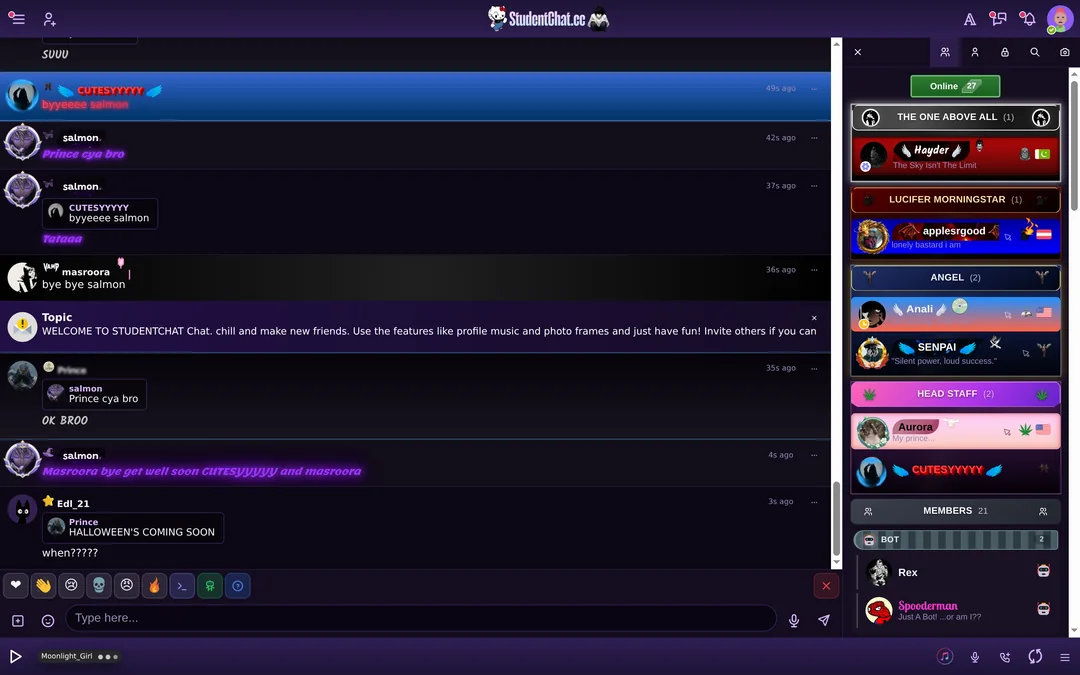Open the notifications bell icon
Screen dimensions: 1080x675
(1027, 19)
